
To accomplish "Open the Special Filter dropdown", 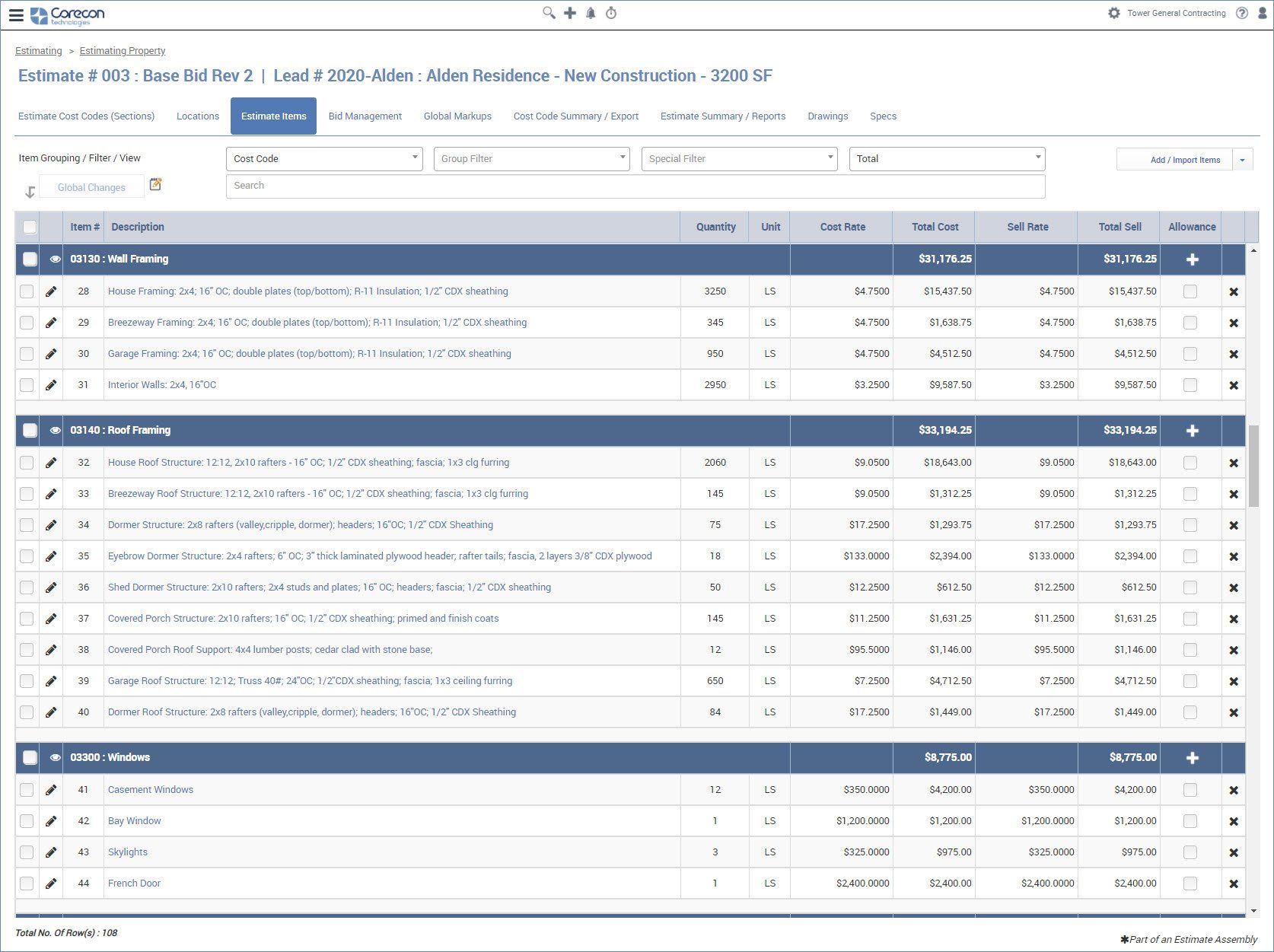I will (x=739, y=159).
